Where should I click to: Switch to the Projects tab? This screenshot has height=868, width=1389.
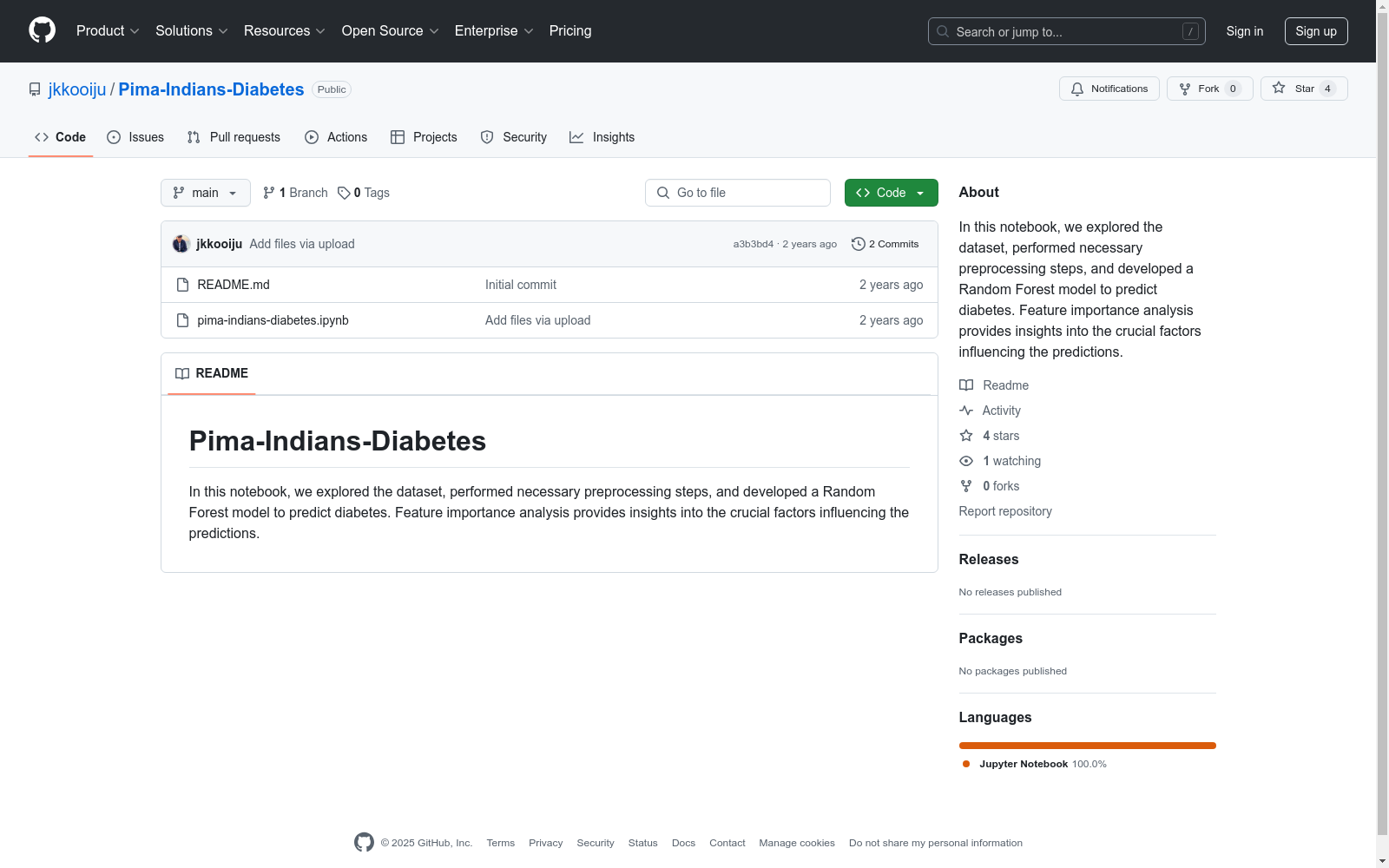pyautogui.click(x=424, y=137)
